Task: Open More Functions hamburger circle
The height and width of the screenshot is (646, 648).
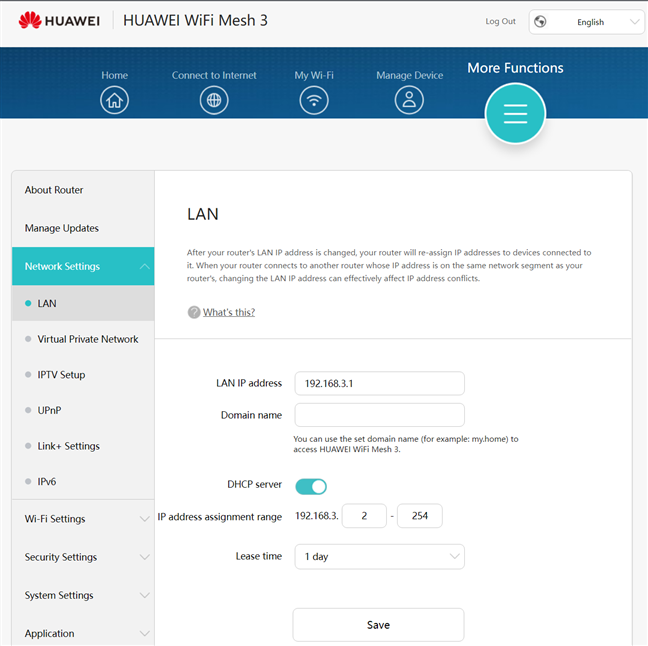Action: coord(515,114)
